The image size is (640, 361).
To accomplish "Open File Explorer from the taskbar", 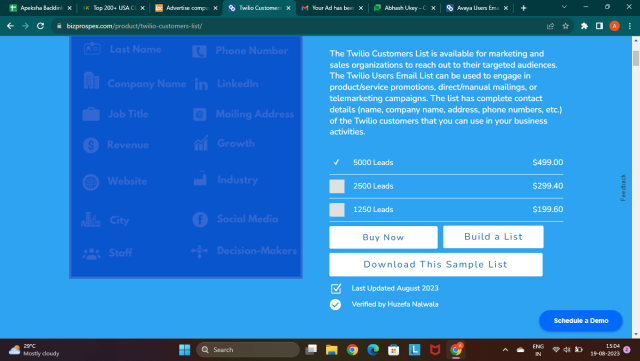I will pos(331,350).
